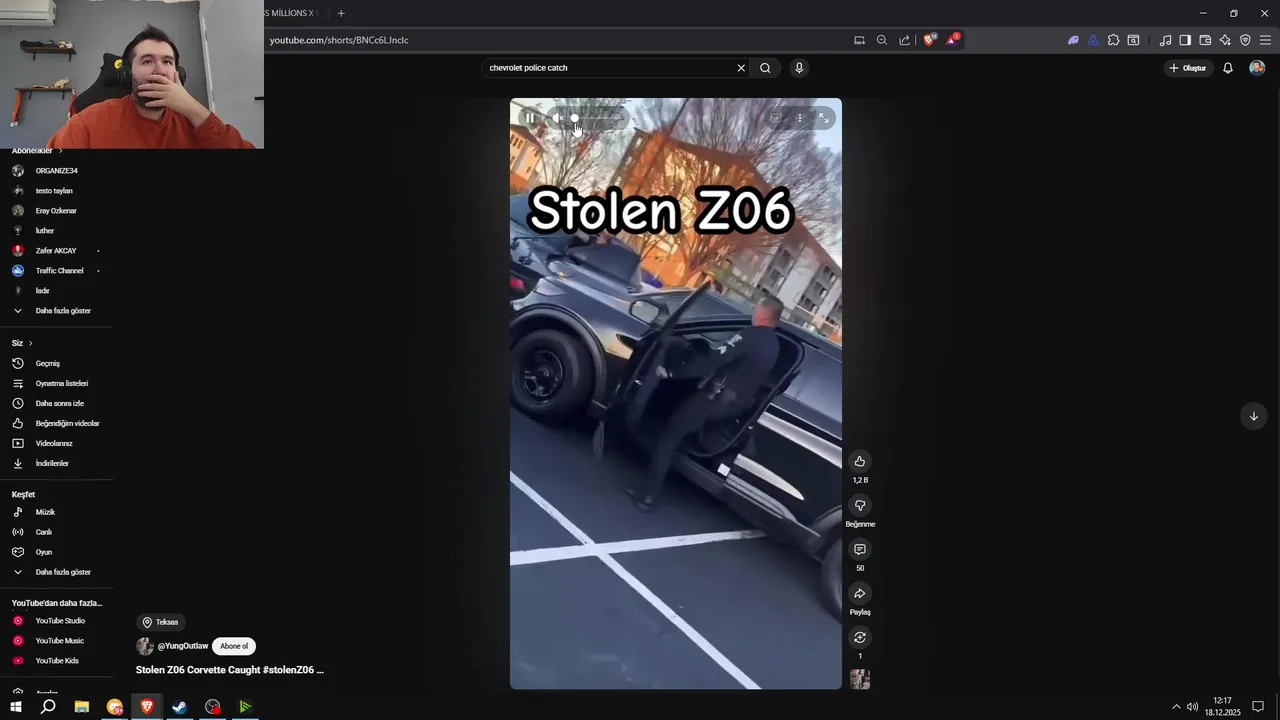Open the YouTube account avatar menu
This screenshot has height=720, width=1280.
point(1257,68)
